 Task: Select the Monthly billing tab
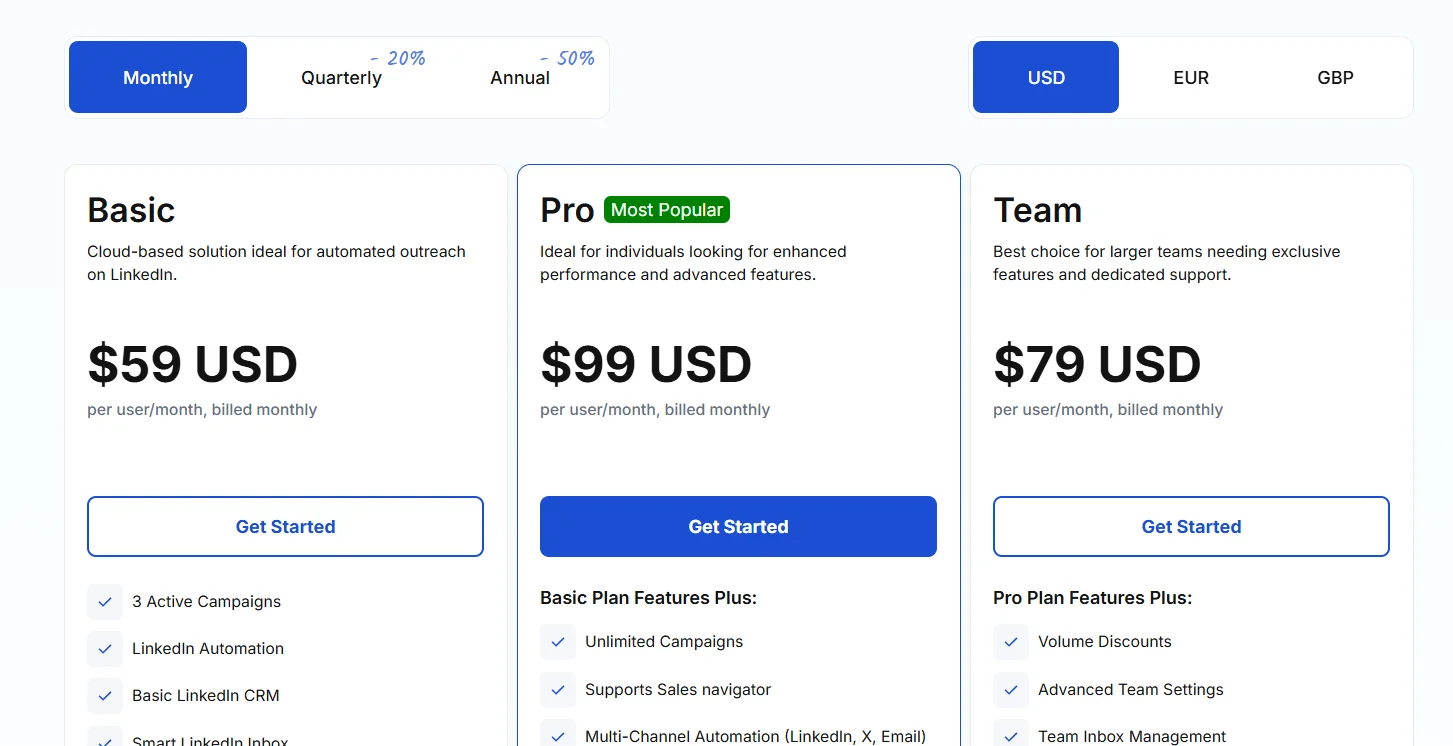coord(157,77)
